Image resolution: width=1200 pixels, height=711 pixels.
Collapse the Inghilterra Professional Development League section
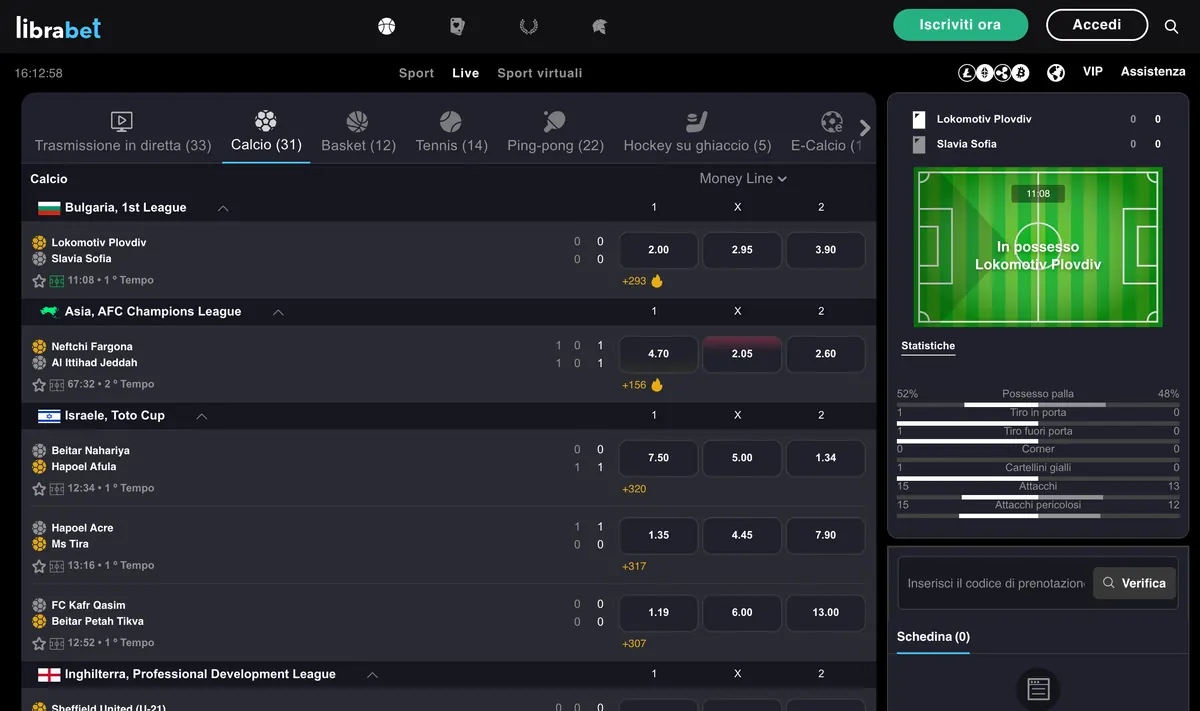[x=372, y=675]
